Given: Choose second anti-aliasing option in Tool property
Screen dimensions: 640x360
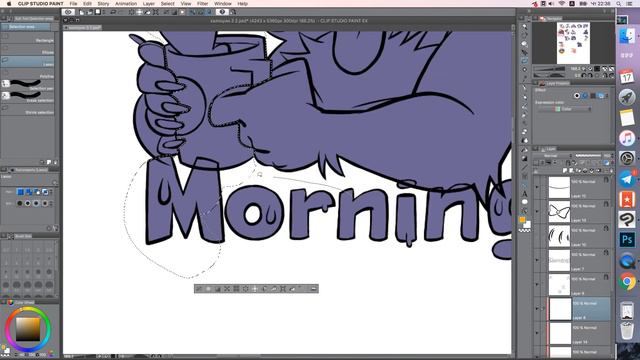Looking at the screenshot, I should click(28, 203).
